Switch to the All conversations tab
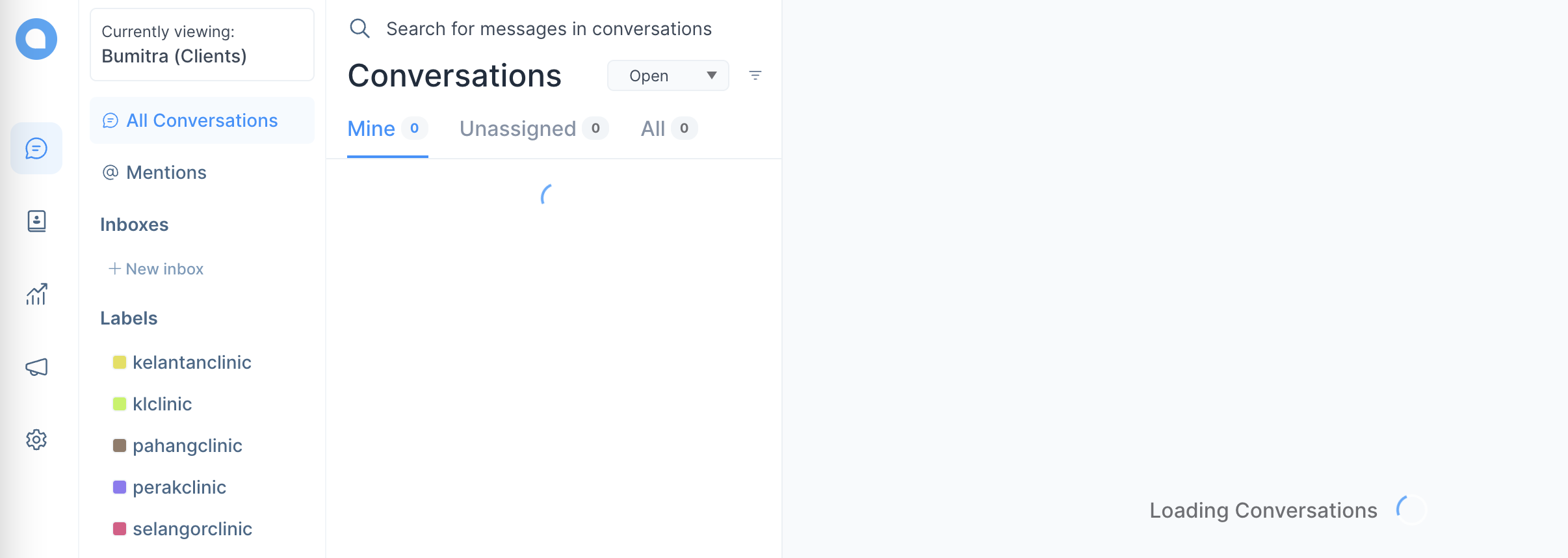This screenshot has height=558, width=1568. click(653, 128)
